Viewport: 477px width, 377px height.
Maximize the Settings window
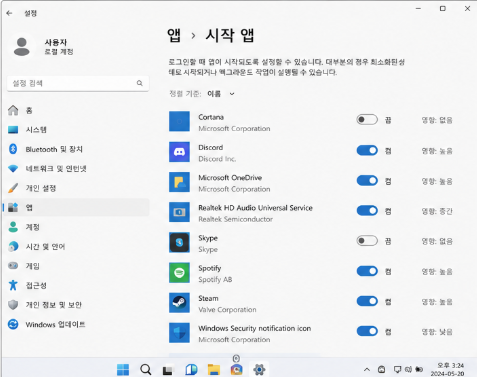pos(443,9)
